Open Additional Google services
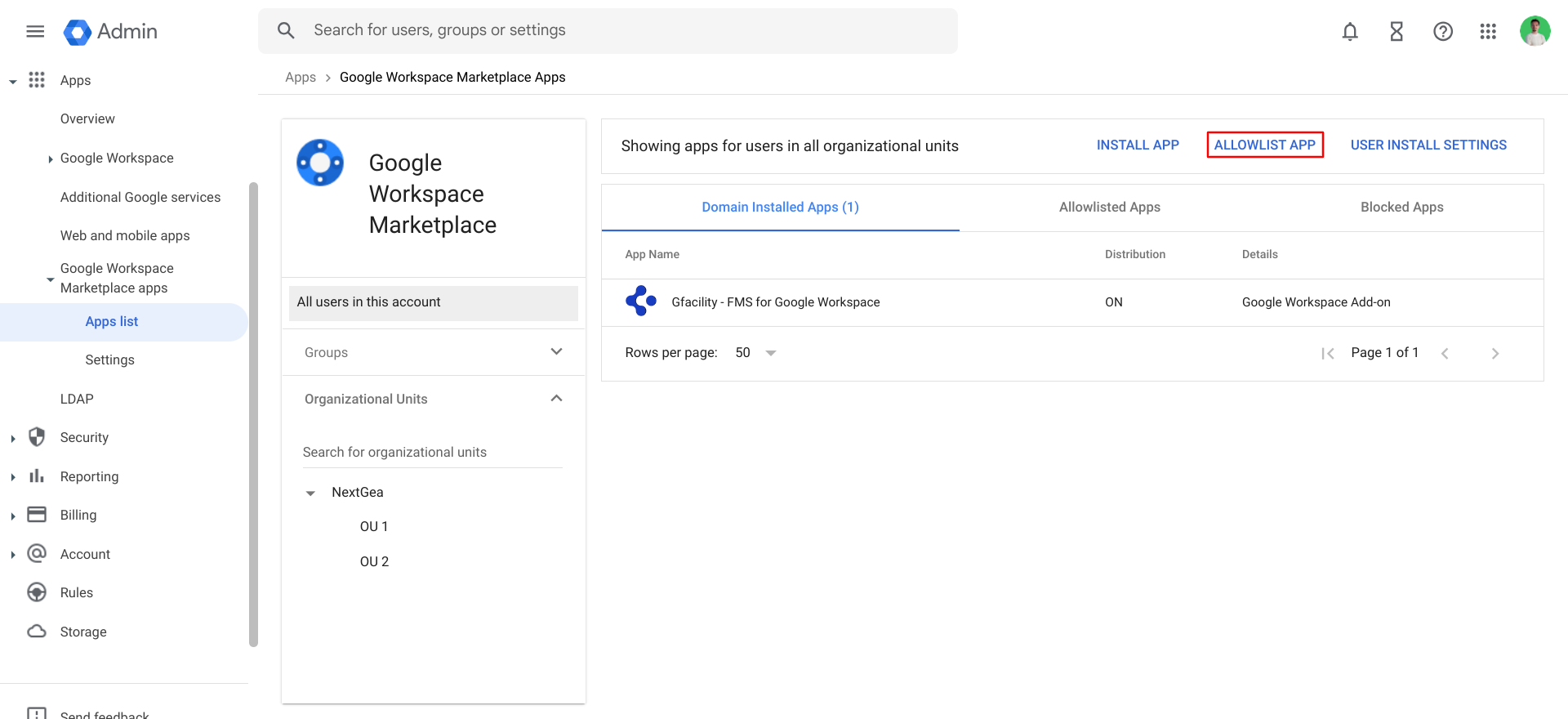Viewport: 1568px width, 719px height. point(140,197)
